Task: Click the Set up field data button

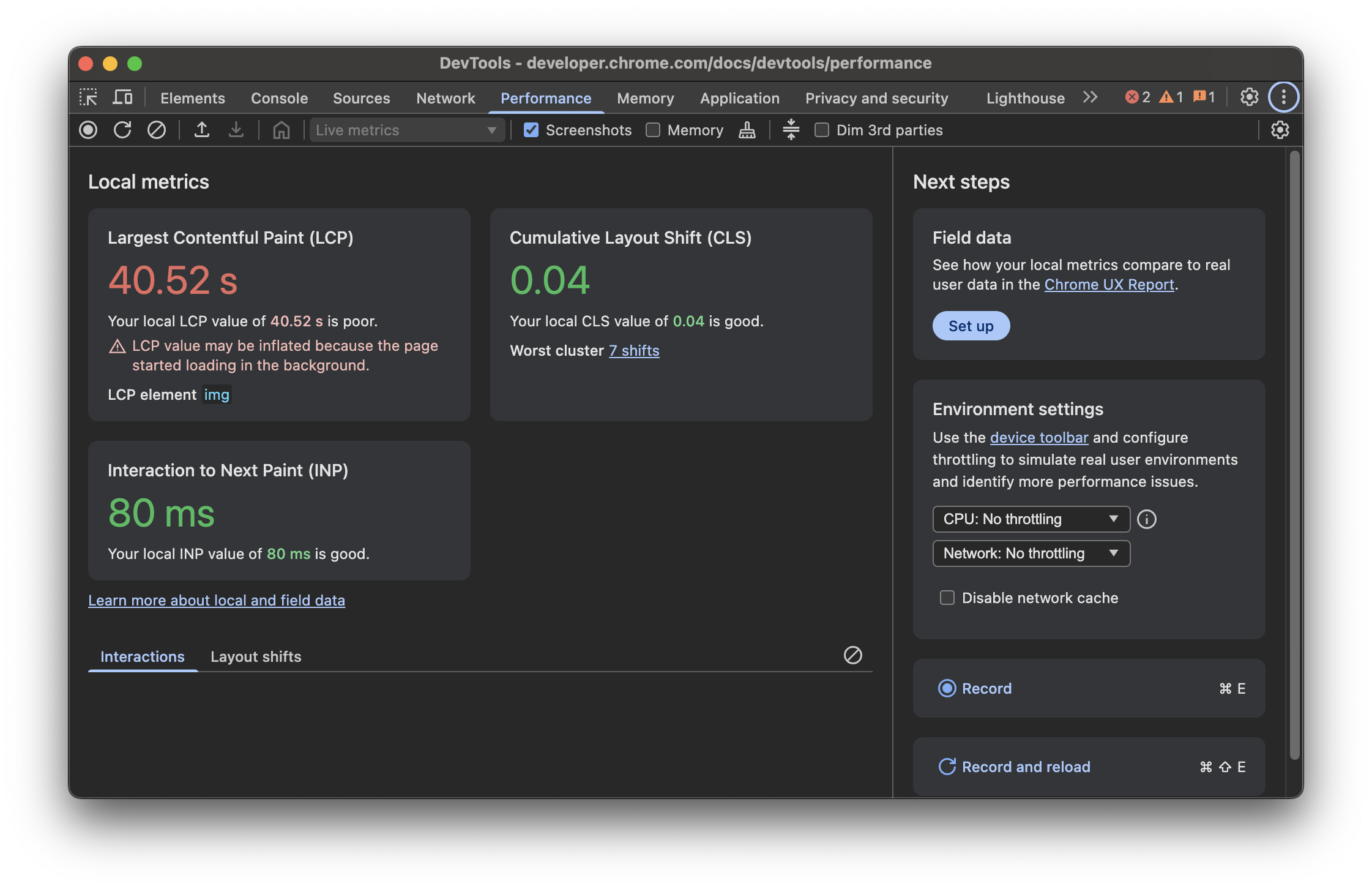Action: [971, 326]
